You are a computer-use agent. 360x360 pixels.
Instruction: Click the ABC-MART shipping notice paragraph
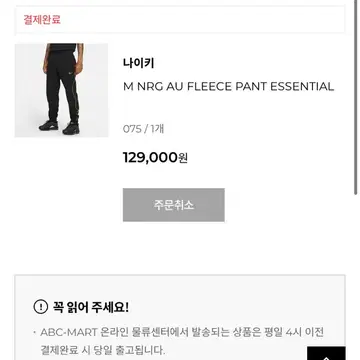point(182,341)
